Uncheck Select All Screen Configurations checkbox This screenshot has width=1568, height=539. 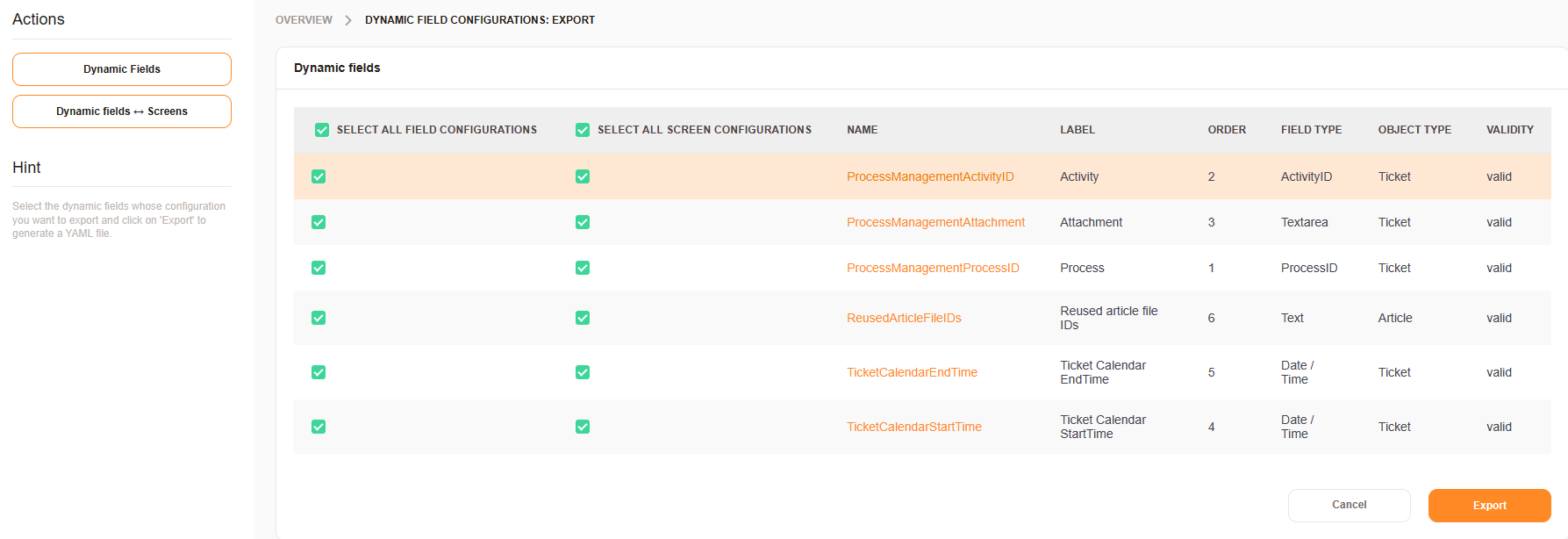(x=583, y=130)
